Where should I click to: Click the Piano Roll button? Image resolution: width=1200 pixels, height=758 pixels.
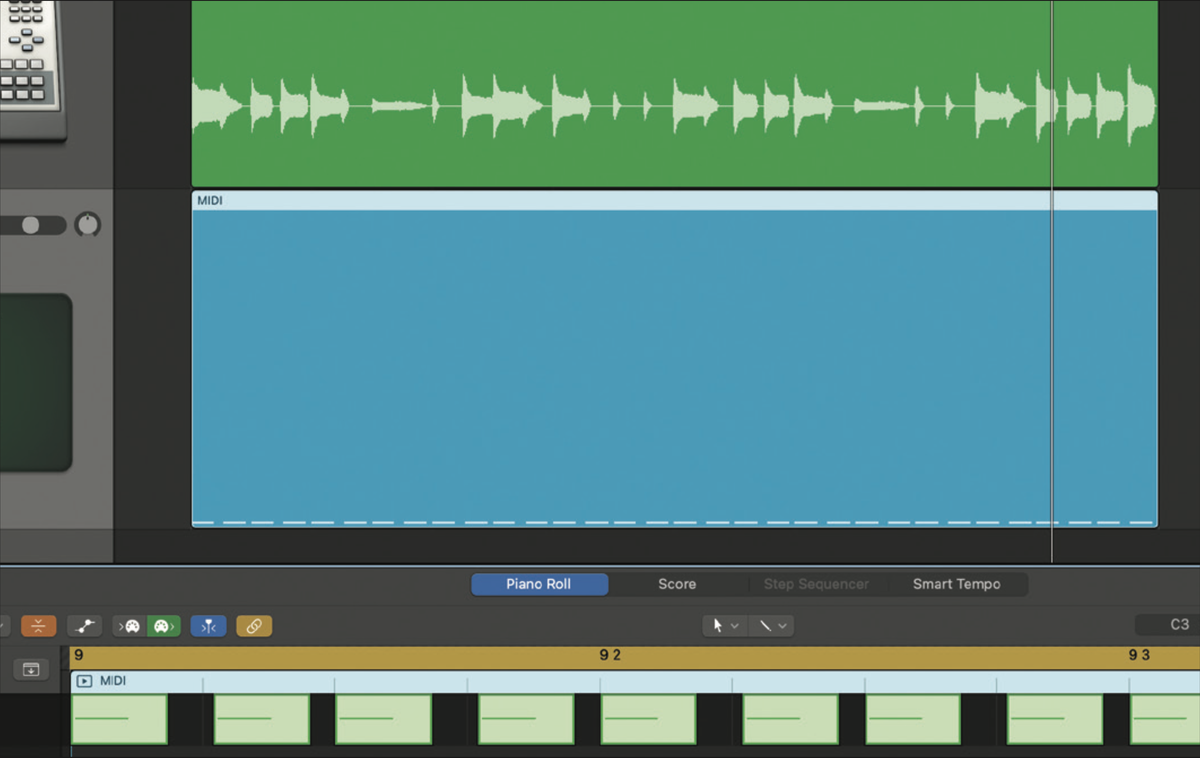tap(539, 584)
